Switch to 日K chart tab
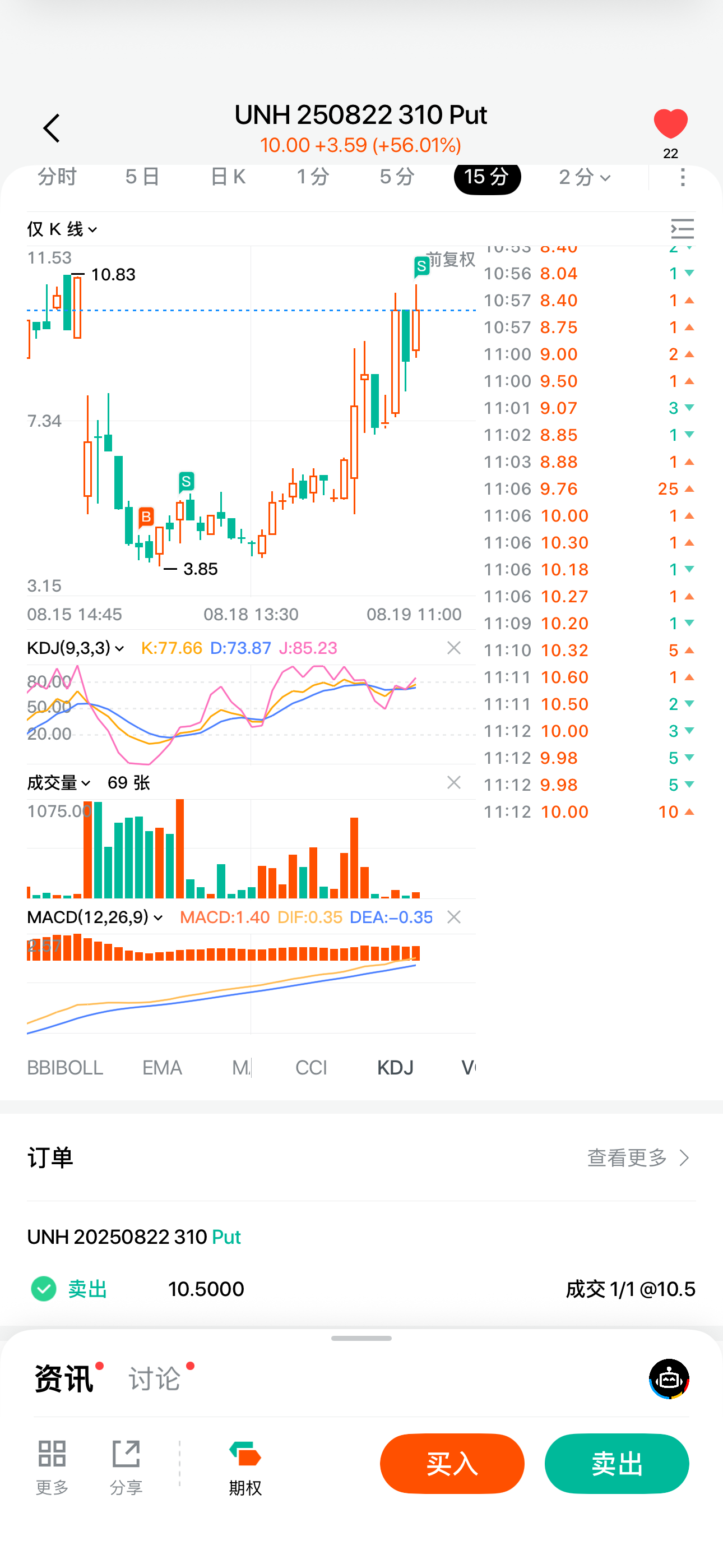The width and height of the screenshot is (723, 1568). click(x=228, y=177)
